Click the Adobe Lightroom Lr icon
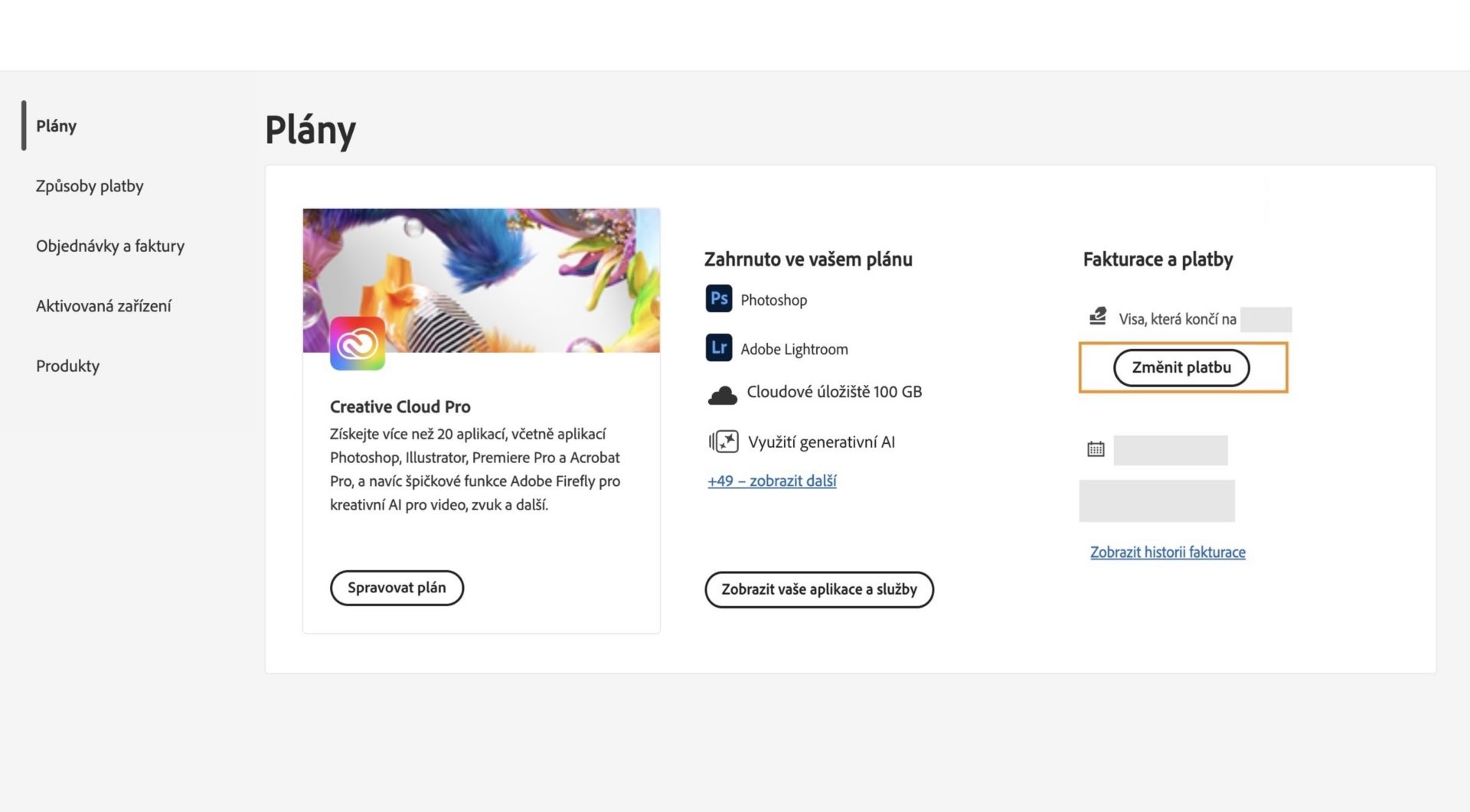The height and width of the screenshot is (812, 1470). point(718,347)
